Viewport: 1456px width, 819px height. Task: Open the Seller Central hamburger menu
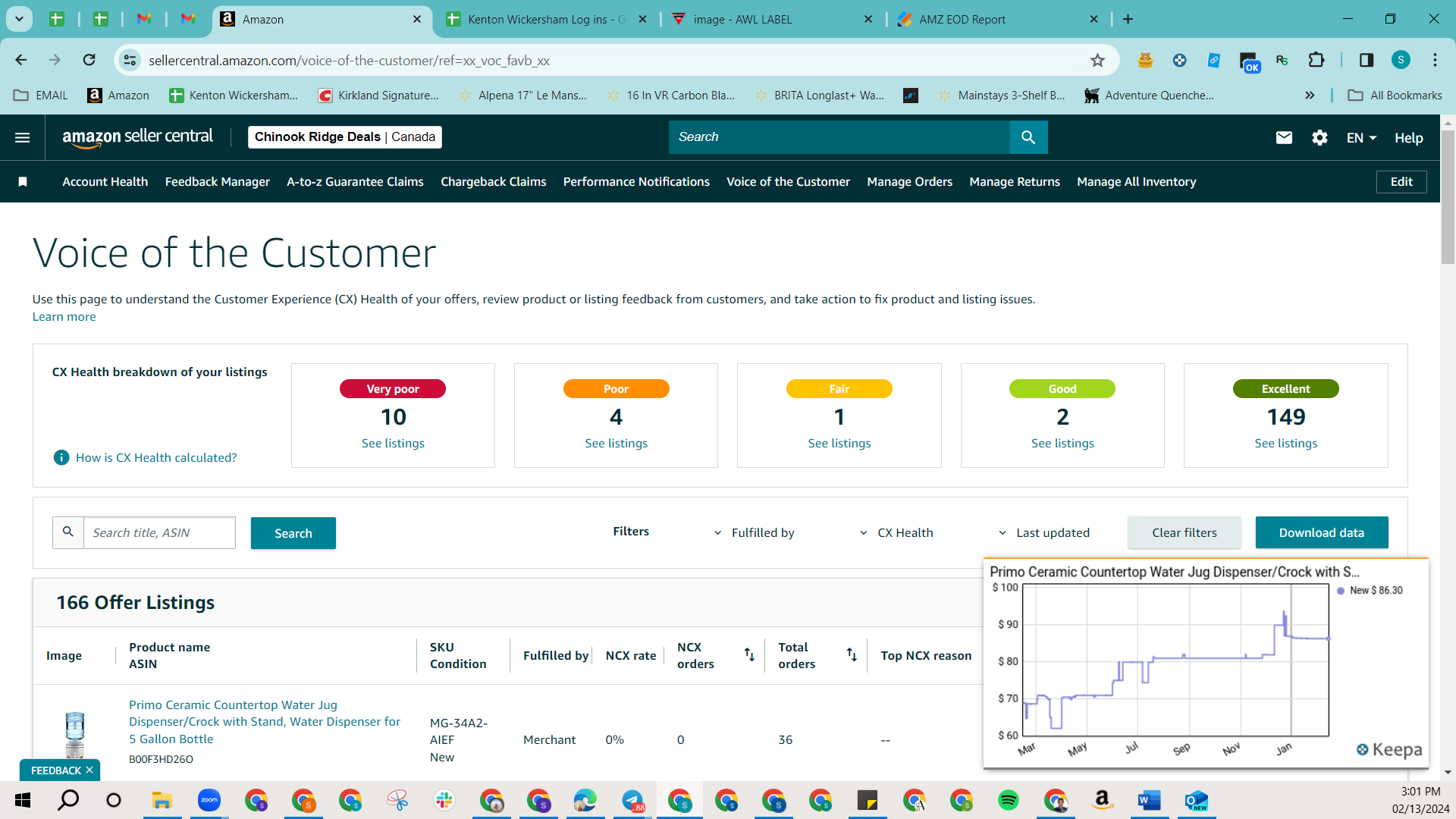pos(23,137)
